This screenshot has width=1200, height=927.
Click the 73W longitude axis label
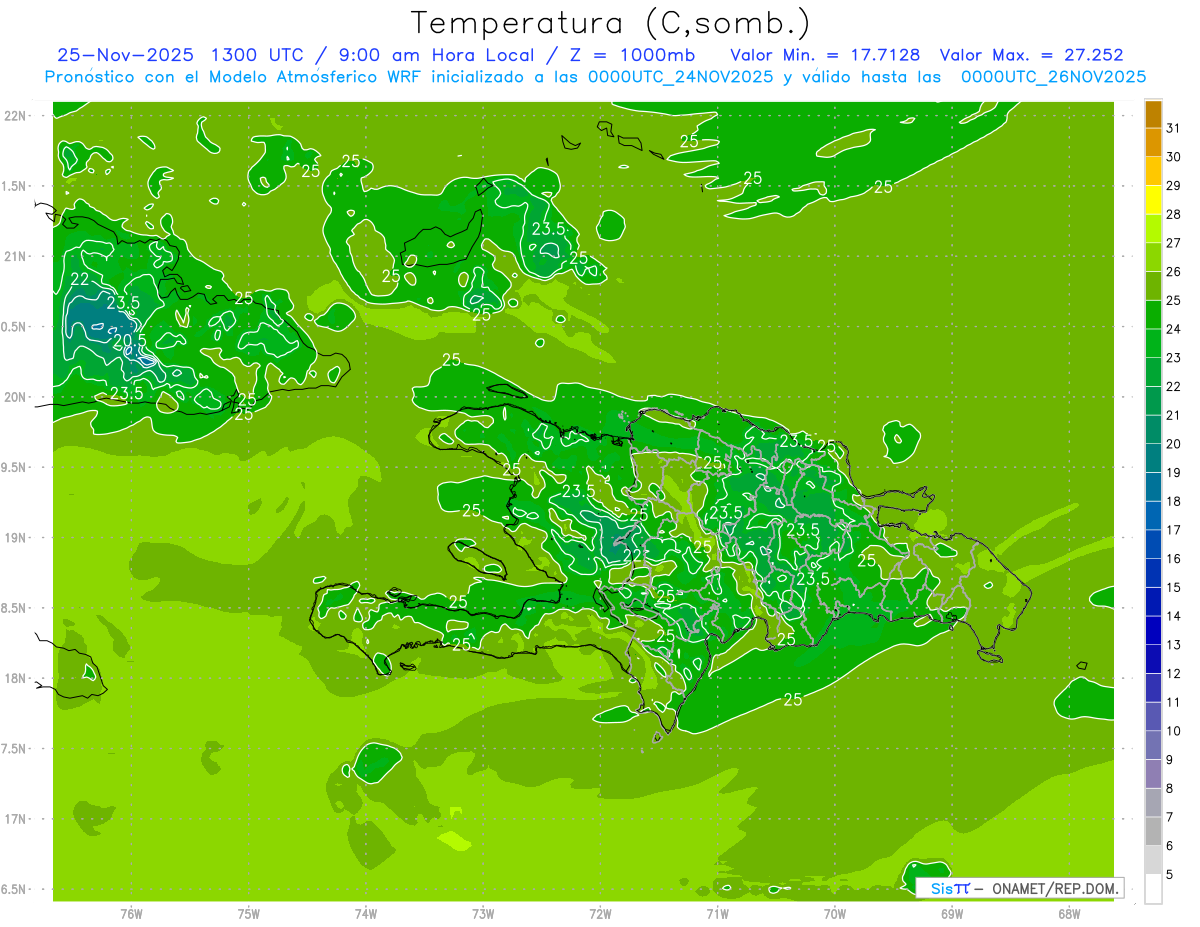pos(483,914)
